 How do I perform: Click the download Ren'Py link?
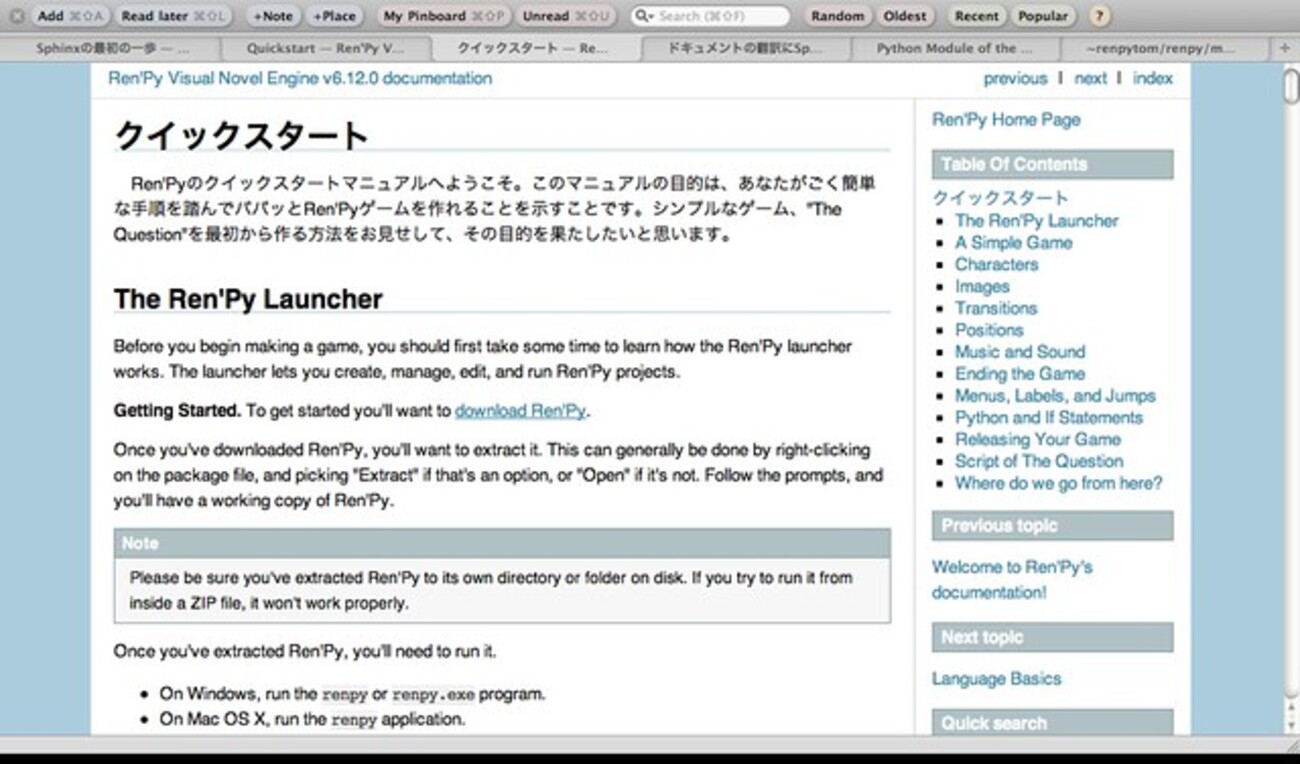coord(521,411)
